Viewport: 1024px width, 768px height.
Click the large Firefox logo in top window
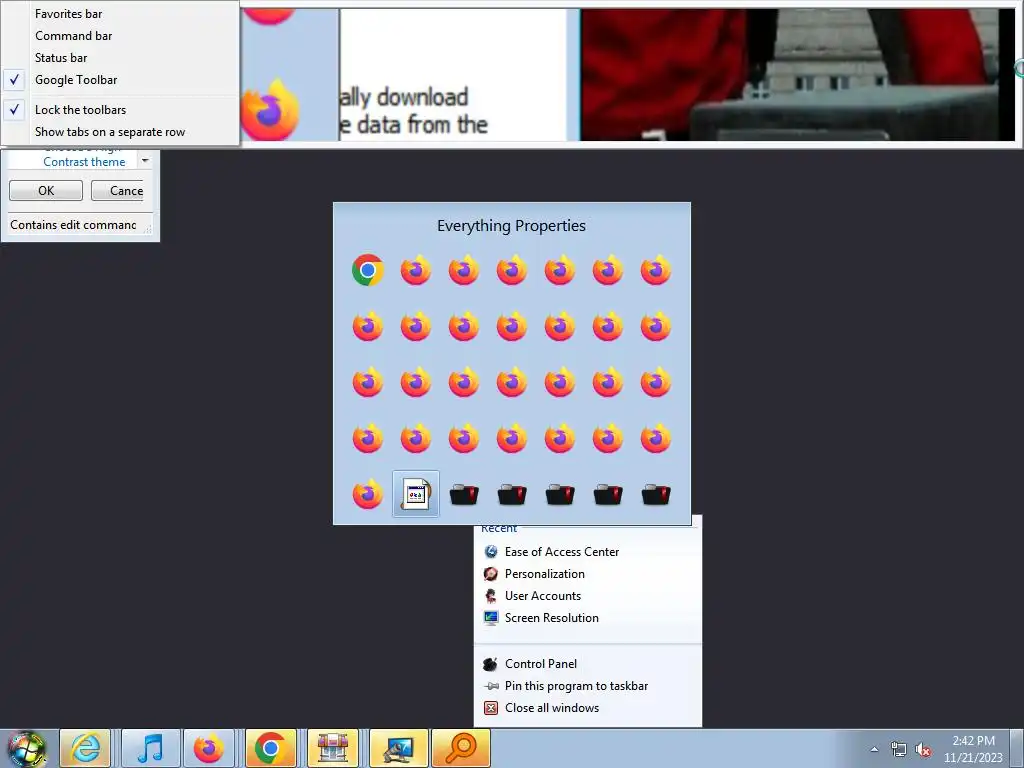coord(271,110)
